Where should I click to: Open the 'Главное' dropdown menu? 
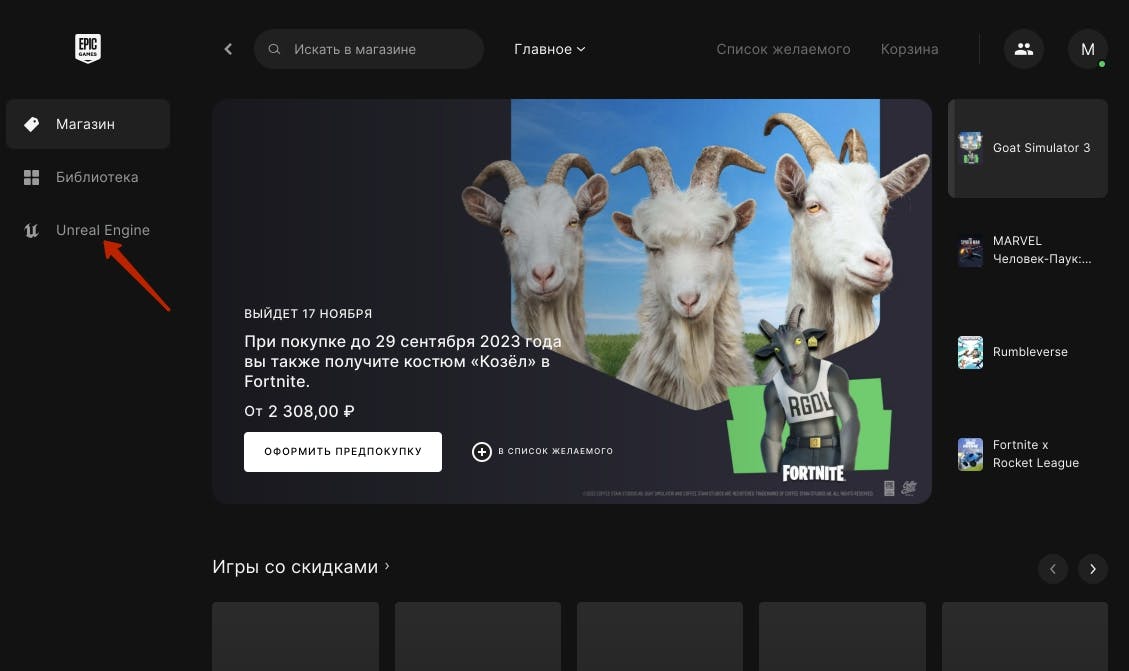(x=549, y=49)
